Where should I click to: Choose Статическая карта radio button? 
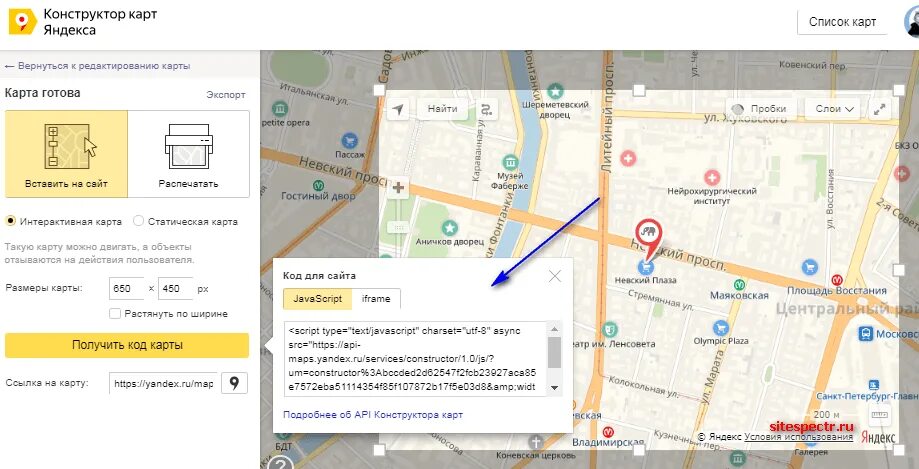[138, 222]
